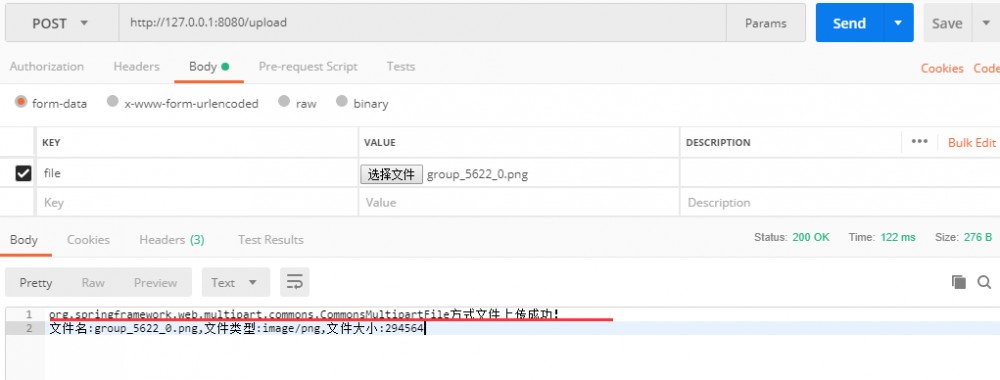The height and width of the screenshot is (380, 1000).
Task: Select the Preview view button
Action: click(x=155, y=282)
